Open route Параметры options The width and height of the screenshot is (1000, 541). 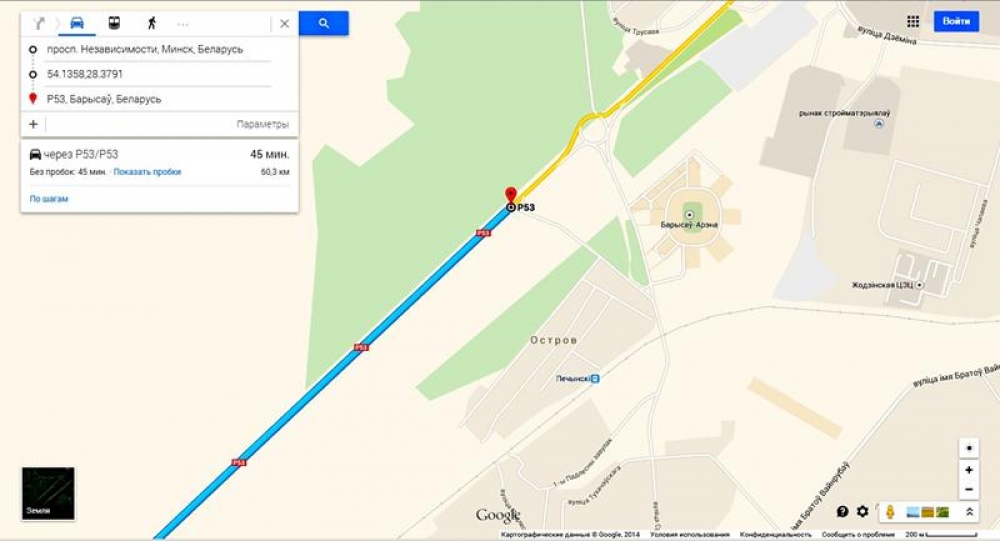coord(263,124)
